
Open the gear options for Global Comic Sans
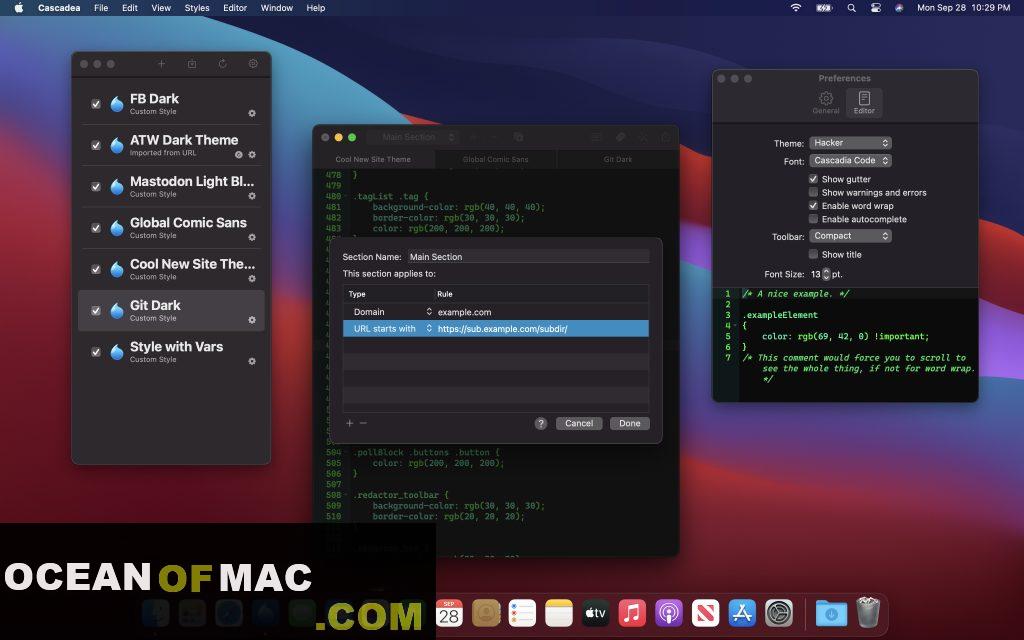tap(252, 237)
